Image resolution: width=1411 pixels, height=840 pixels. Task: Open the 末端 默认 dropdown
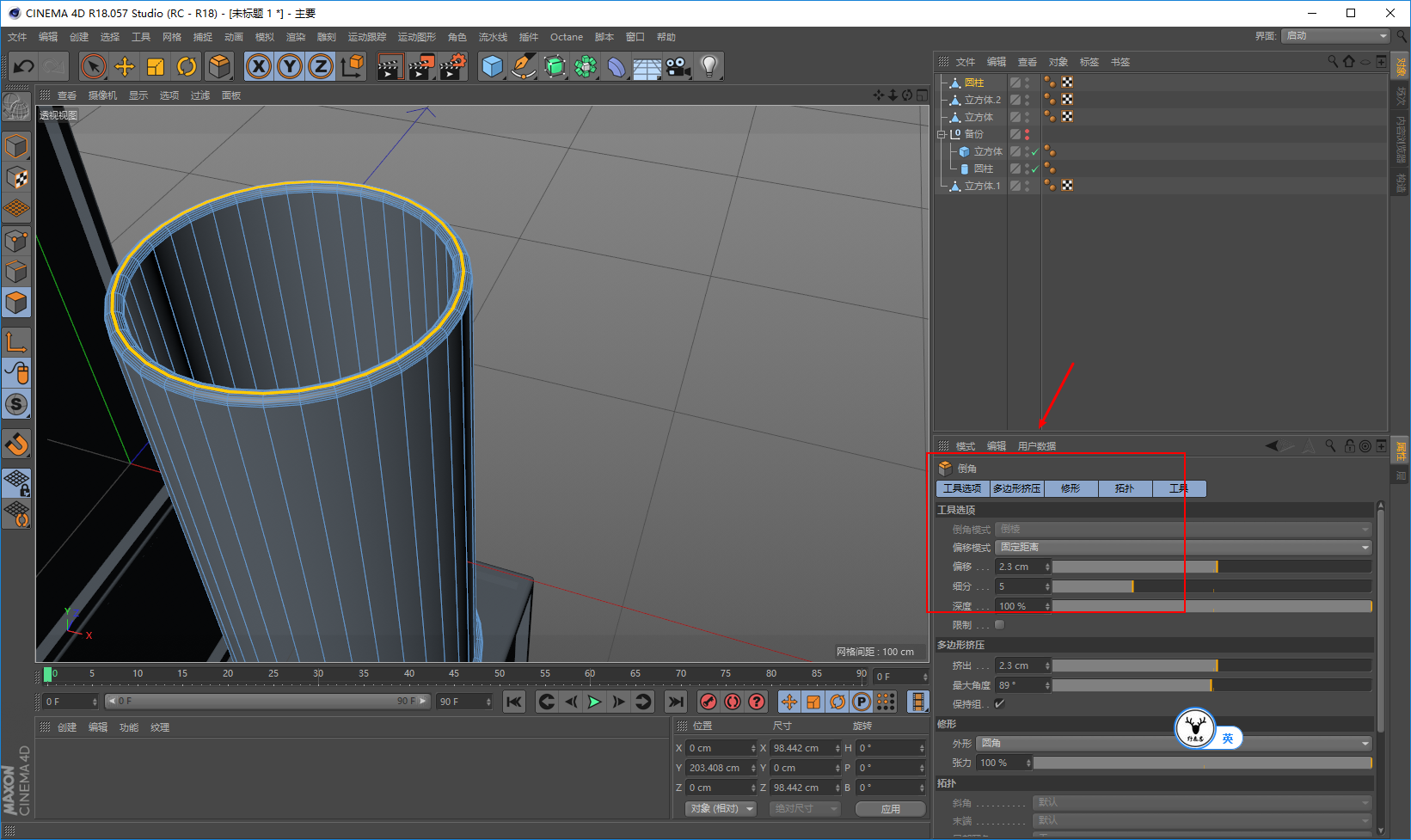(1202, 820)
